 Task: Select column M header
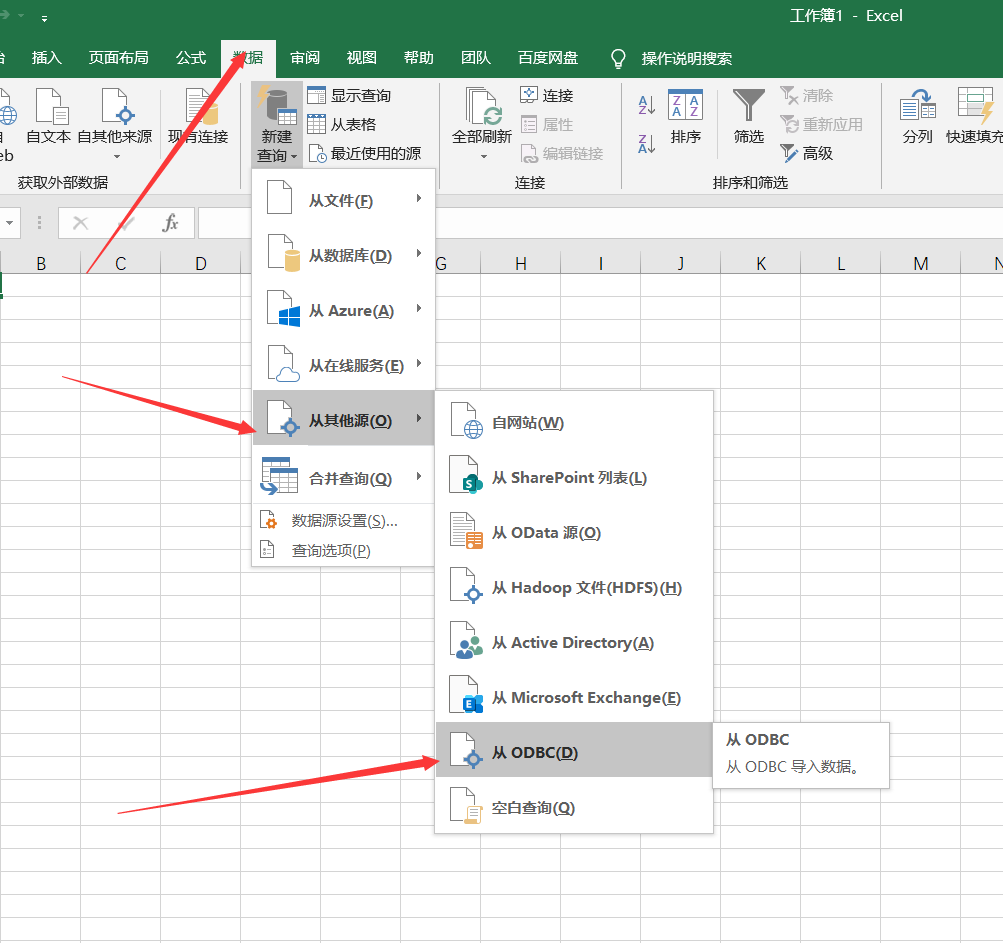(920, 263)
